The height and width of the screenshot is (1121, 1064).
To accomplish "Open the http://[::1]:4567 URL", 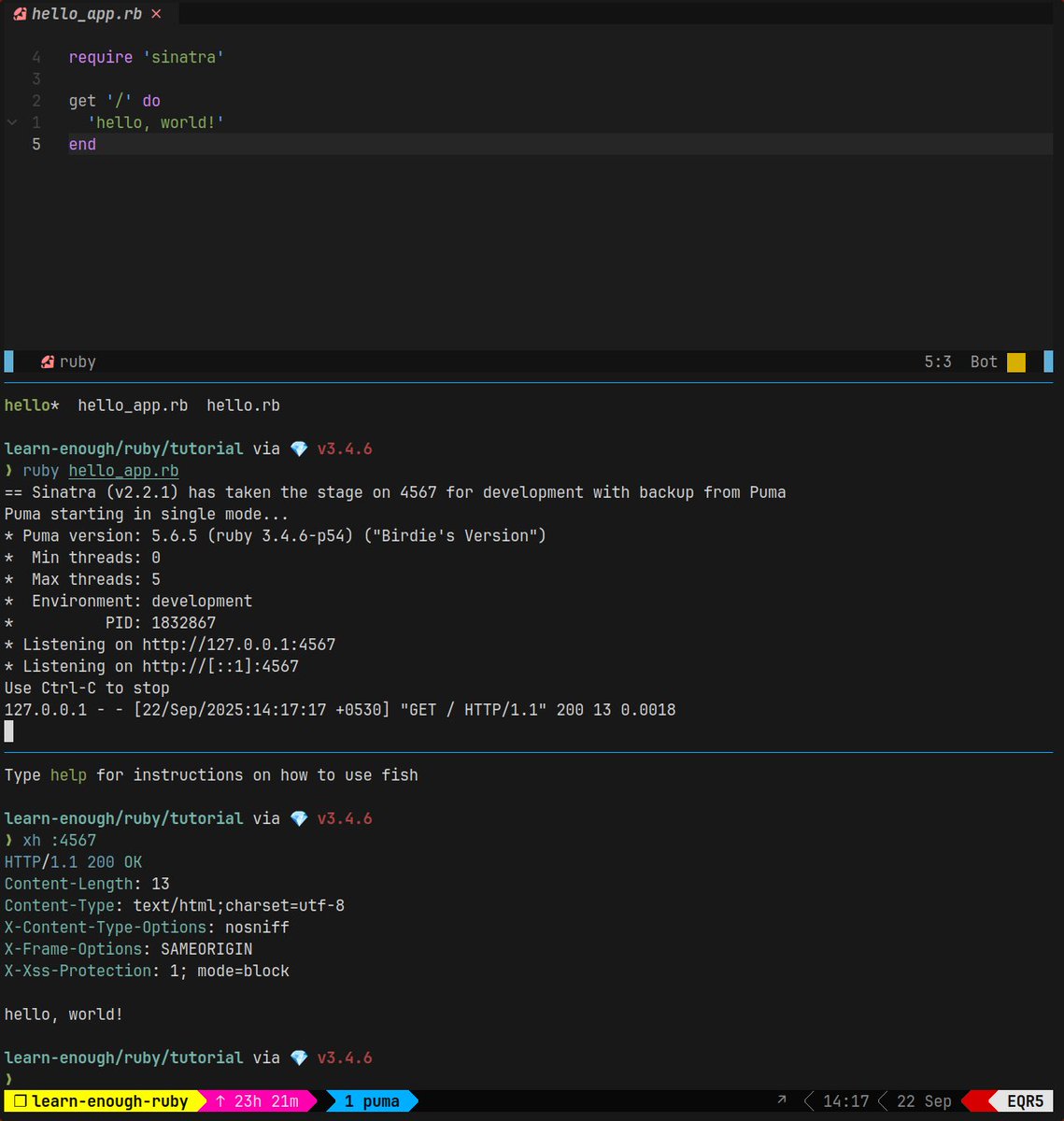I will (220, 666).
